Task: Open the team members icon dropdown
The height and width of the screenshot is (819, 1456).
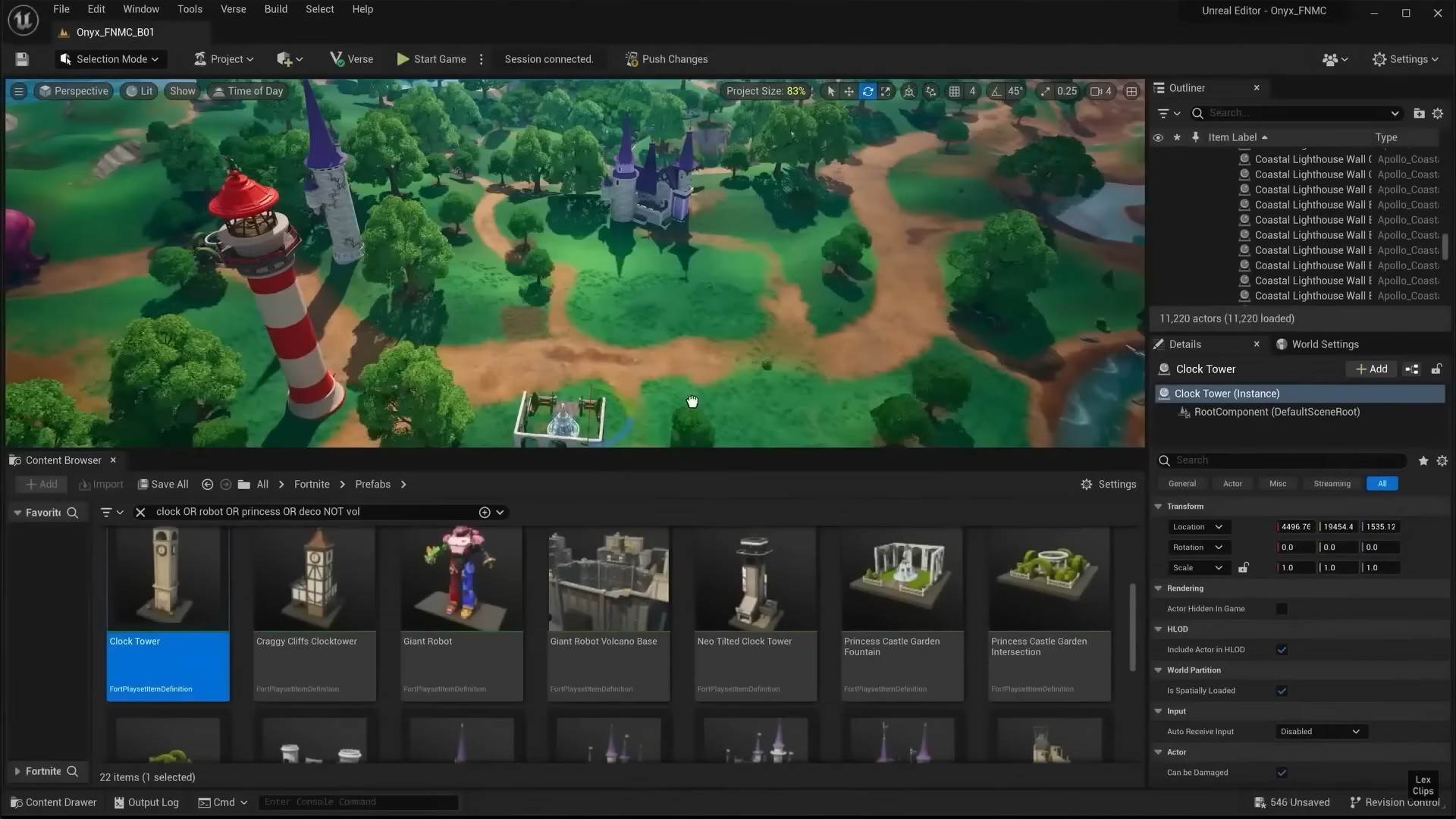Action: click(1335, 59)
